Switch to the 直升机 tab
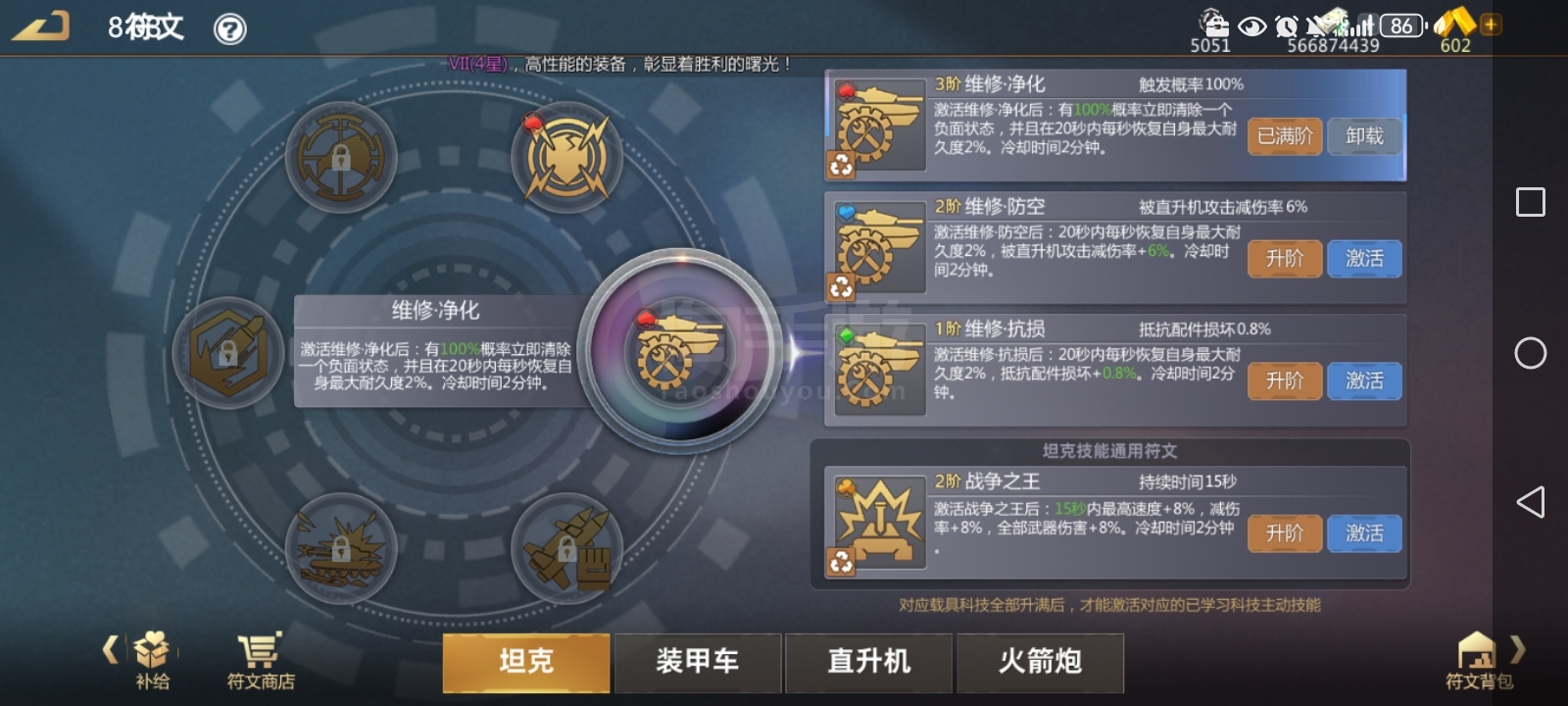 point(869,663)
